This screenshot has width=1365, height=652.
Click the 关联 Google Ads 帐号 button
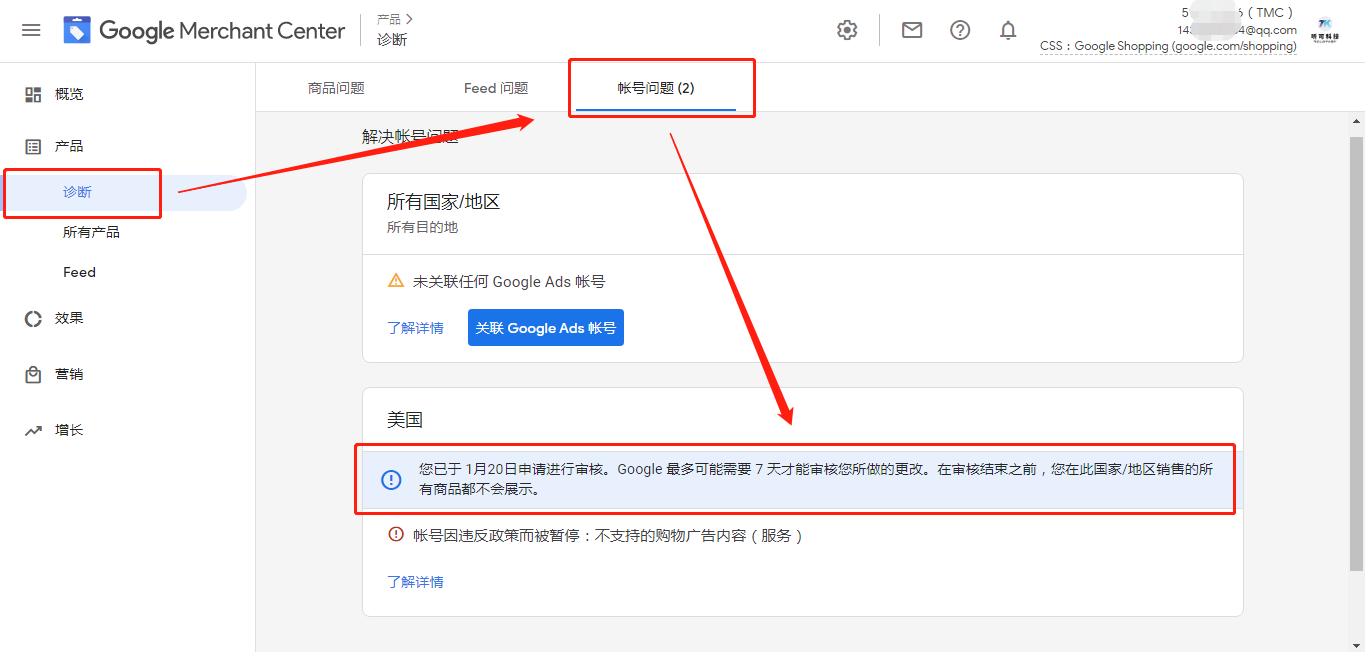546,328
